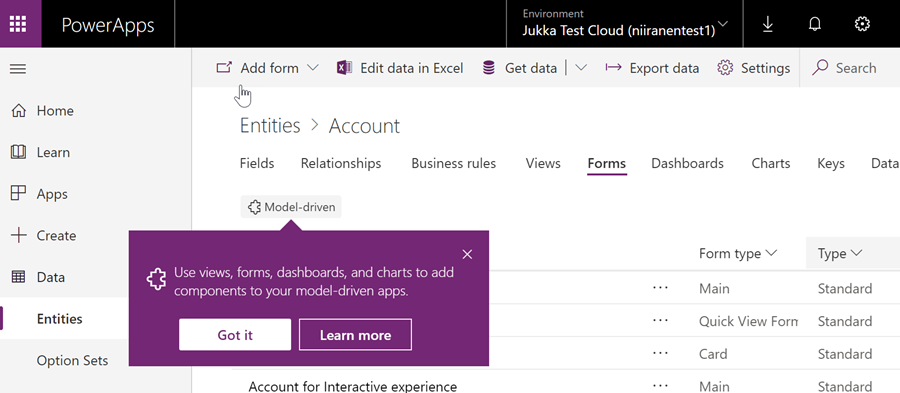Click the download arrow icon in header
Viewport: 900px width, 393px height.
click(x=767, y=24)
